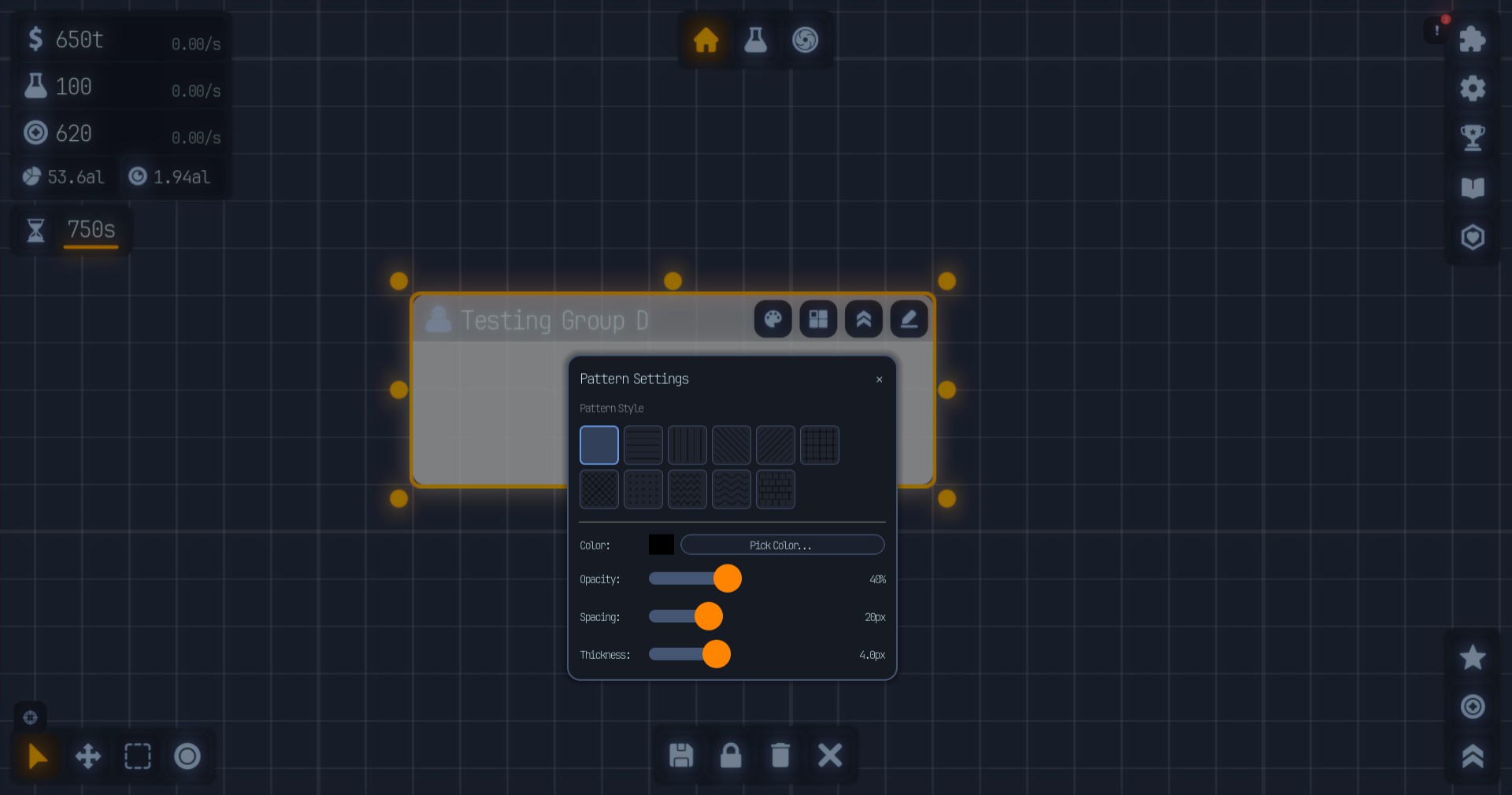Image resolution: width=1512 pixels, height=795 pixels.
Task: Open the puzzle piece mods panel
Action: (1473, 39)
